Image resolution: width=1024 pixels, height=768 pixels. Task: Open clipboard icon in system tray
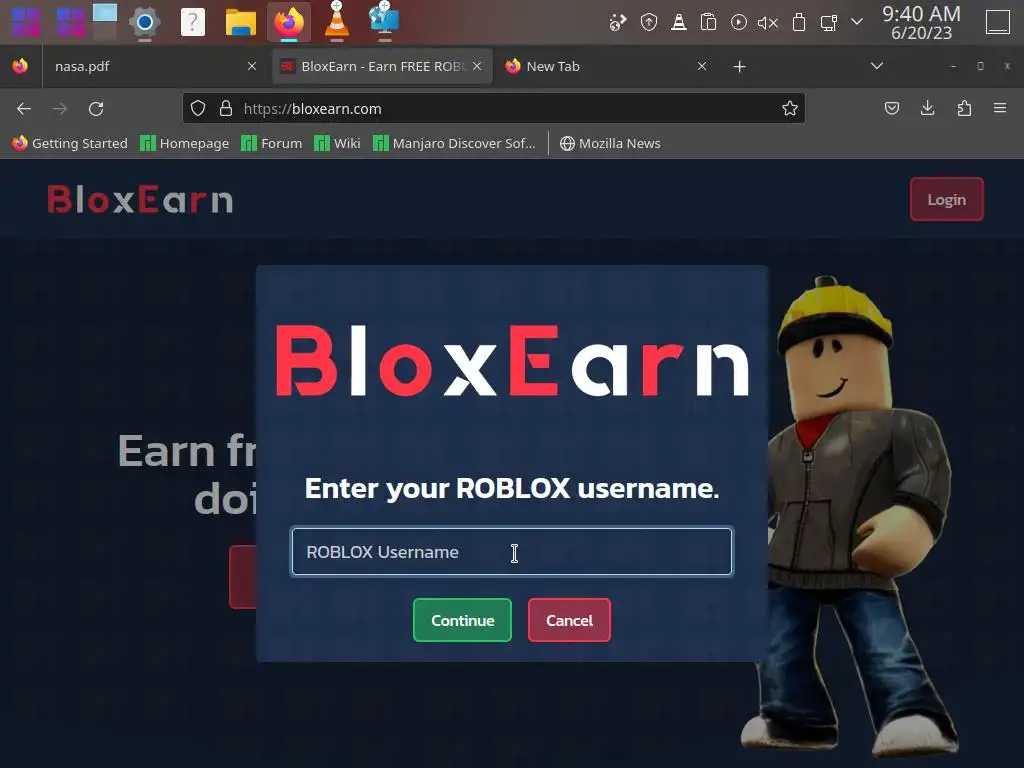[709, 22]
